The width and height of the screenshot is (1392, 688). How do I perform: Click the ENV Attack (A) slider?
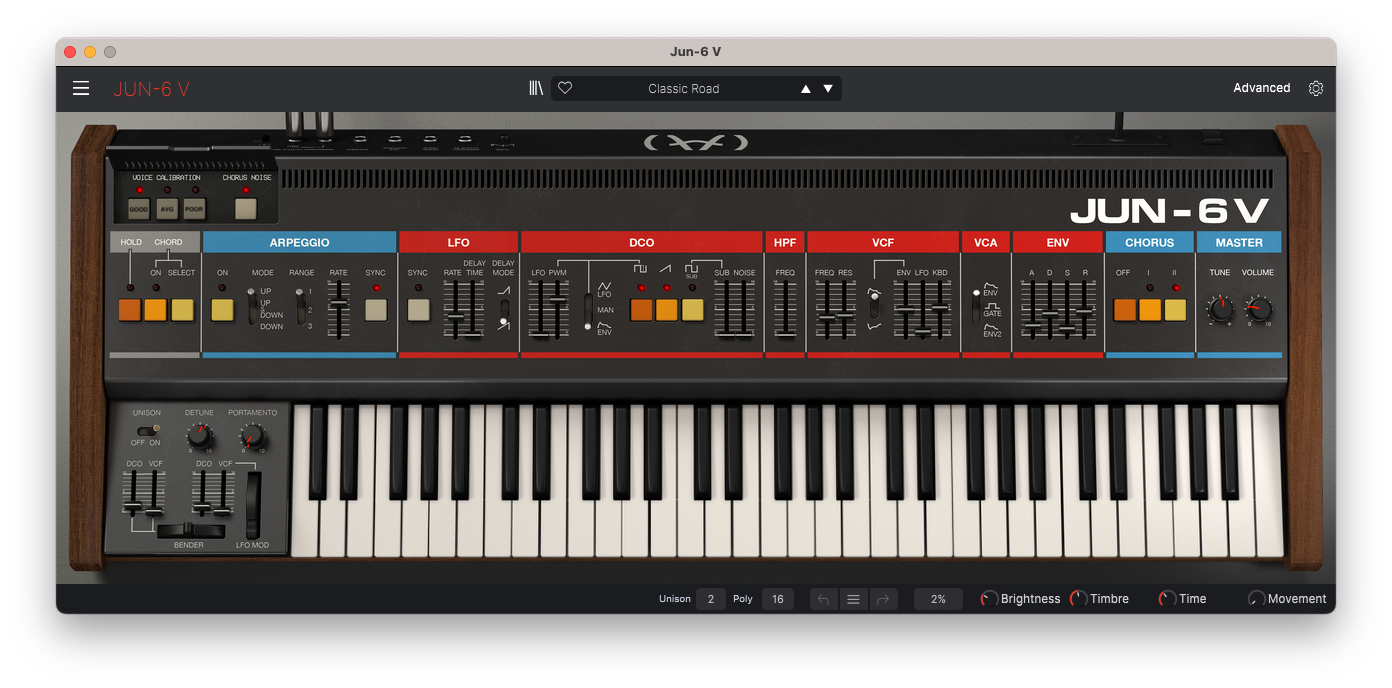click(x=1031, y=309)
